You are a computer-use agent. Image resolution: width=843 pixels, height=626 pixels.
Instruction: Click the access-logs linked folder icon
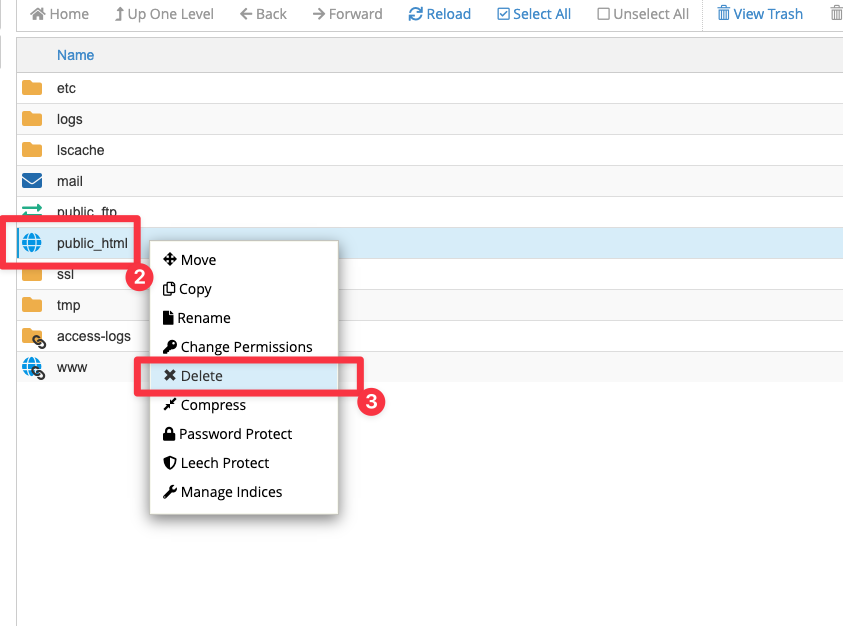32,336
